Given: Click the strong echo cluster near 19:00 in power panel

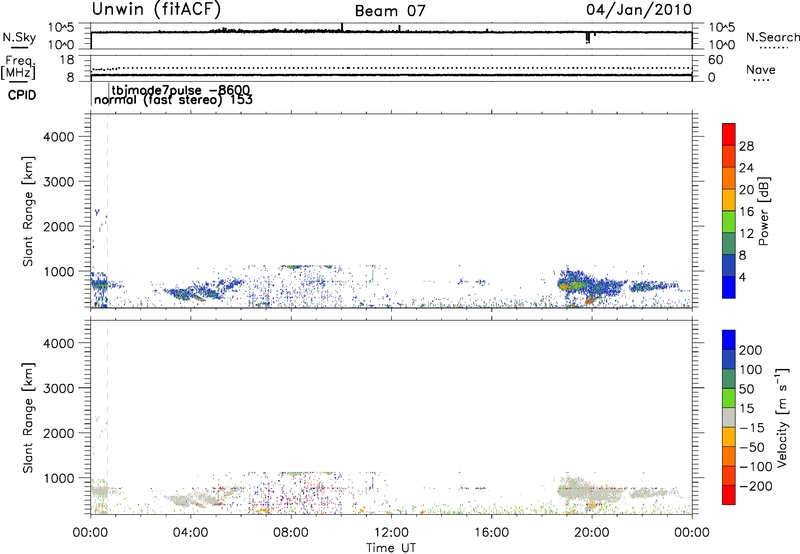Looking at the screenshot, I should (x=574, y=285).
